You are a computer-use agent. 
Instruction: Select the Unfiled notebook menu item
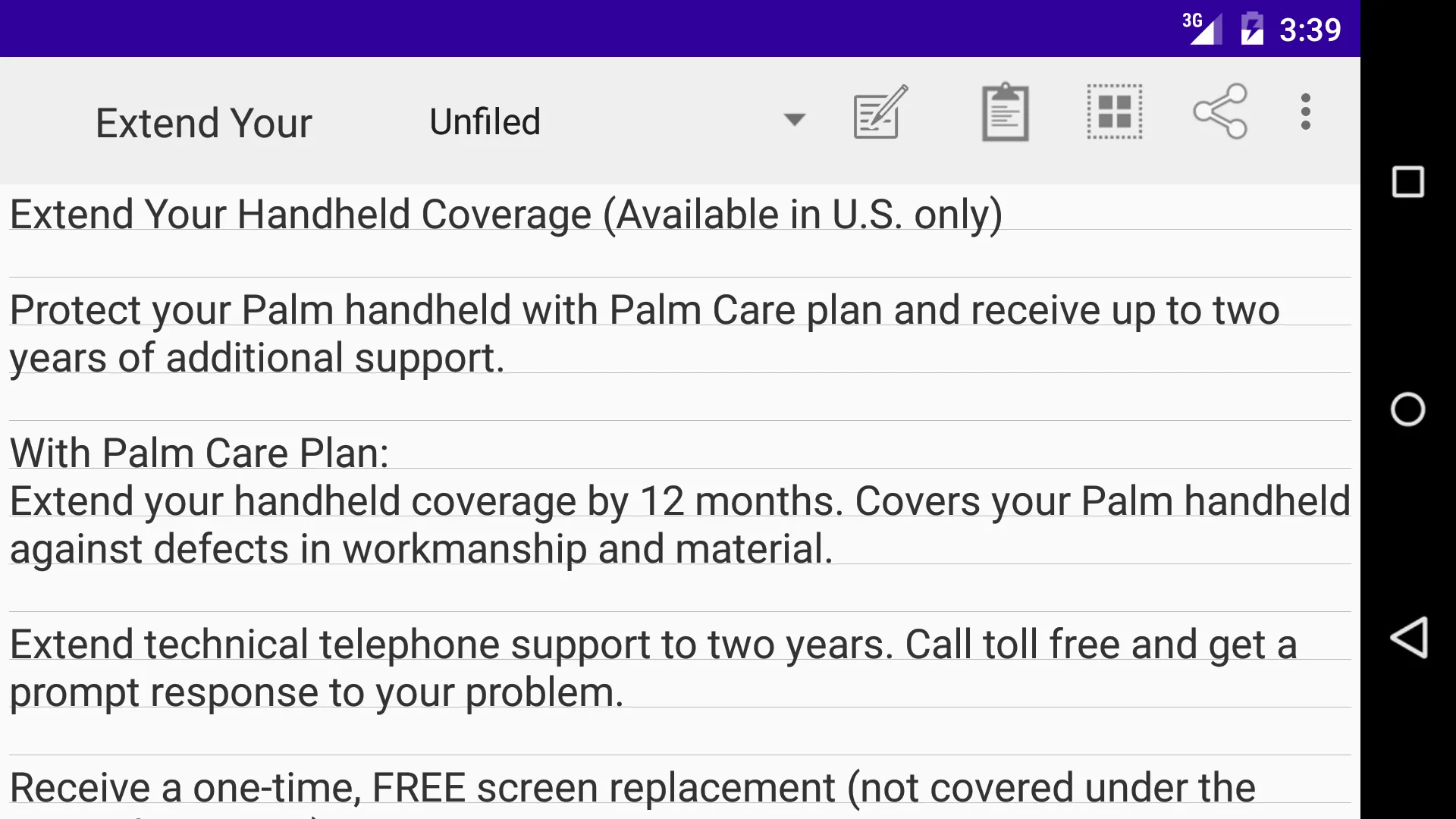pos(614,119)
